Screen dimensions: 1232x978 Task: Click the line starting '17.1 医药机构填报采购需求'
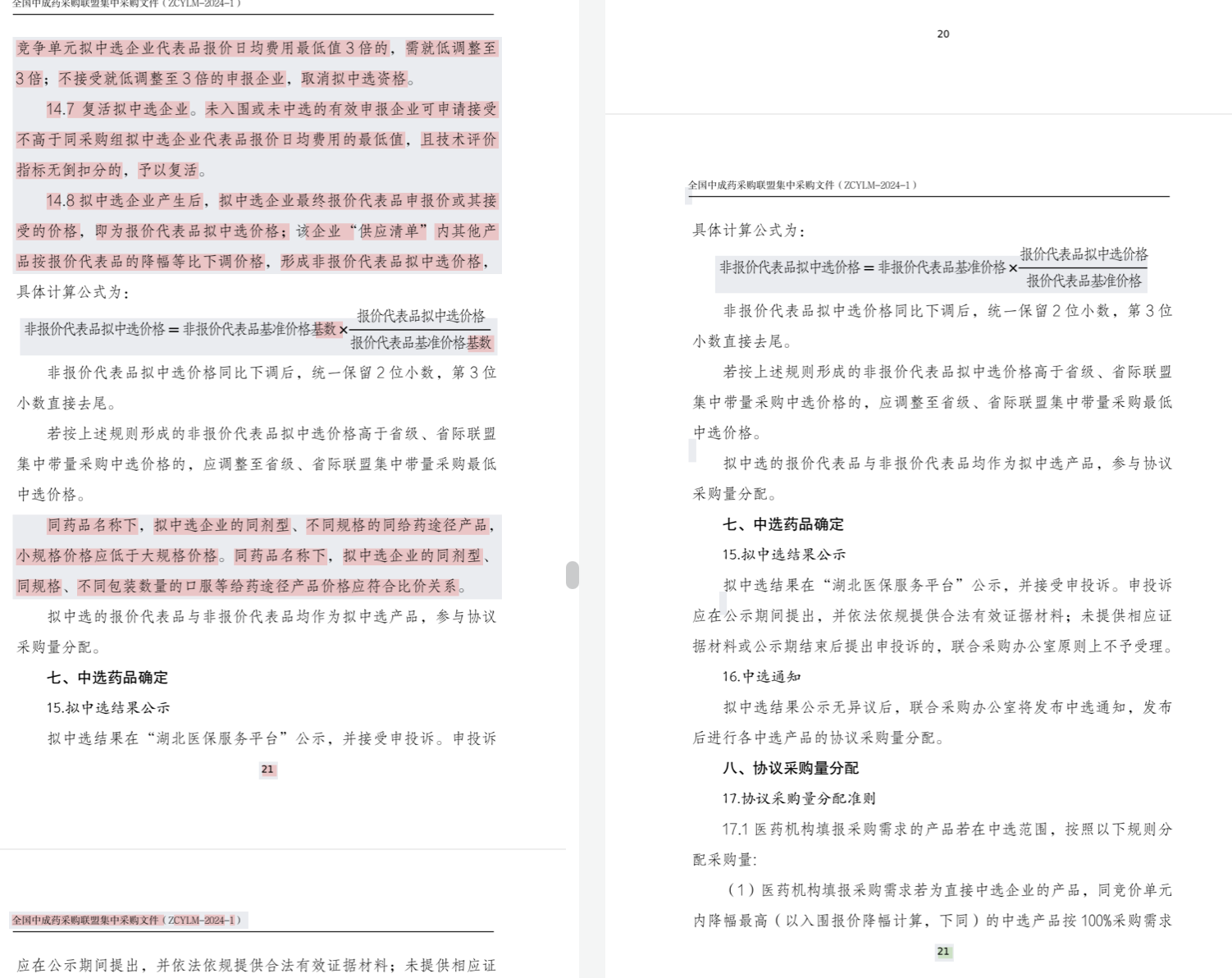pos(947,829)
